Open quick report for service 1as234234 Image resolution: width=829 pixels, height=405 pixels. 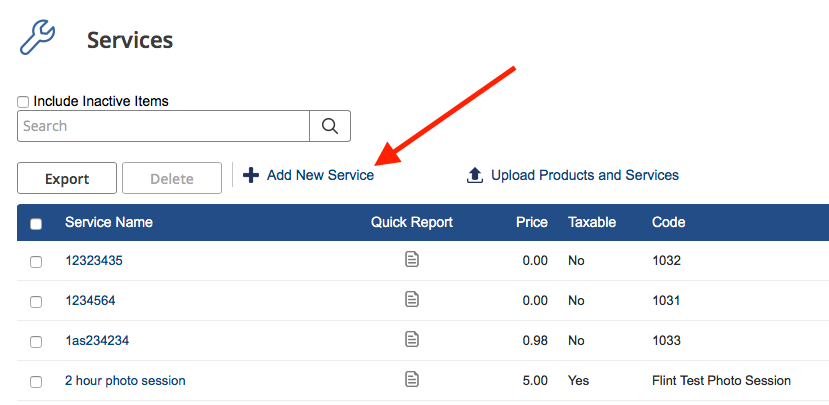pos(412,339)
